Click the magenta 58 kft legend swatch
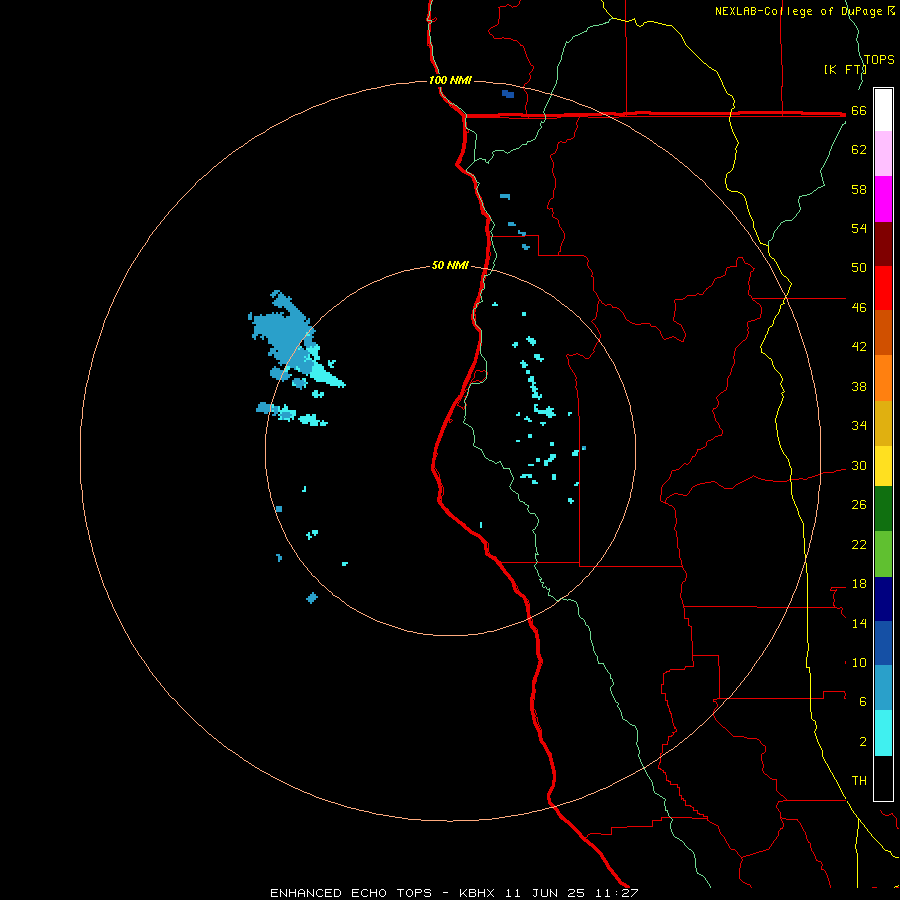This screenshot has height=900, width=900. 883,199
